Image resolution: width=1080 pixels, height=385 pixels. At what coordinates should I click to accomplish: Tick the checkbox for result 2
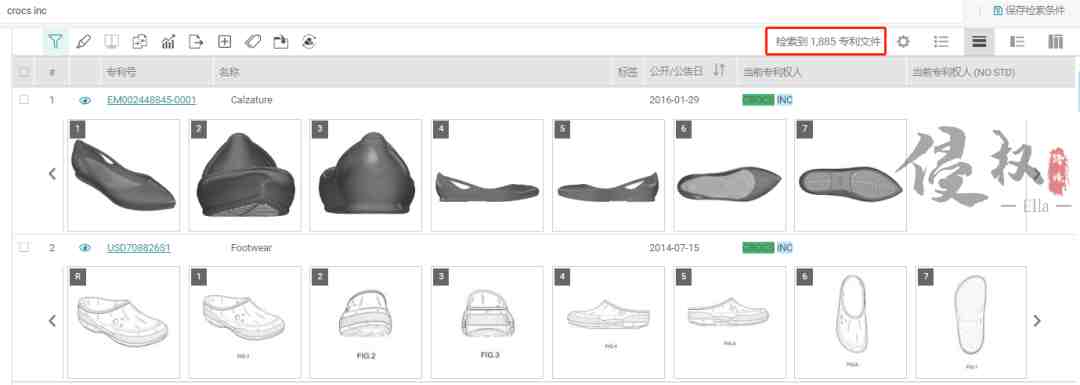(x=24, y=247)
